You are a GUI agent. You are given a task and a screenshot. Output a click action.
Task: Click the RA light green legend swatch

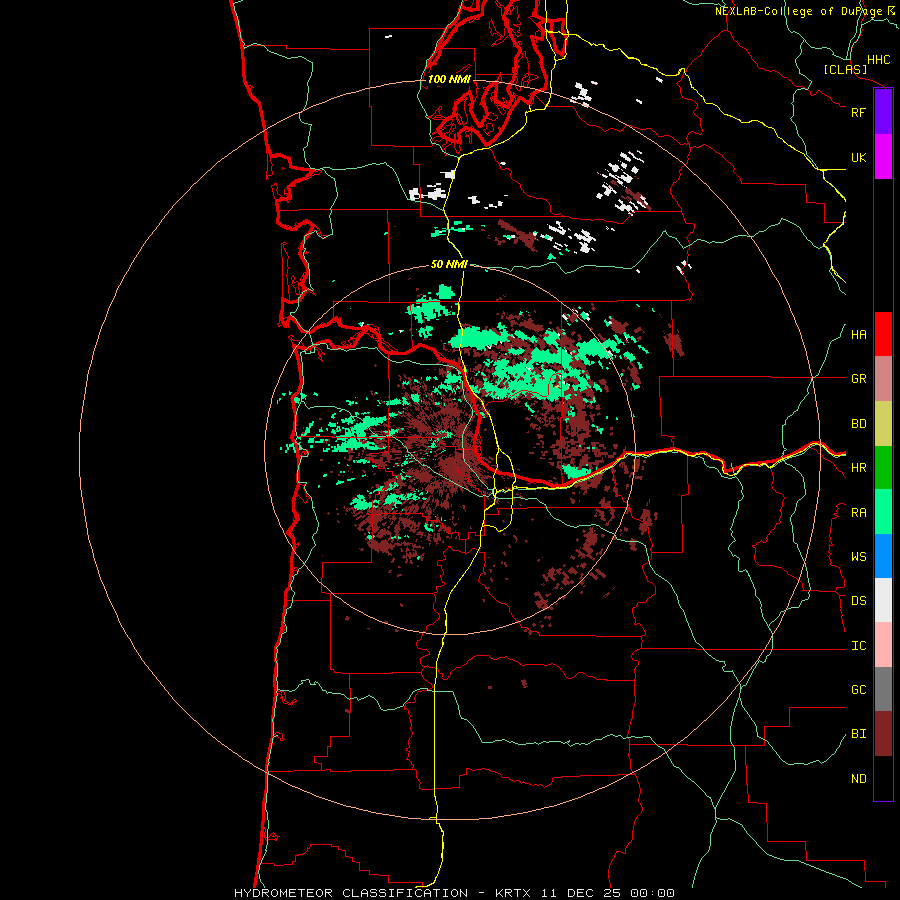click(x=883, y=512)
